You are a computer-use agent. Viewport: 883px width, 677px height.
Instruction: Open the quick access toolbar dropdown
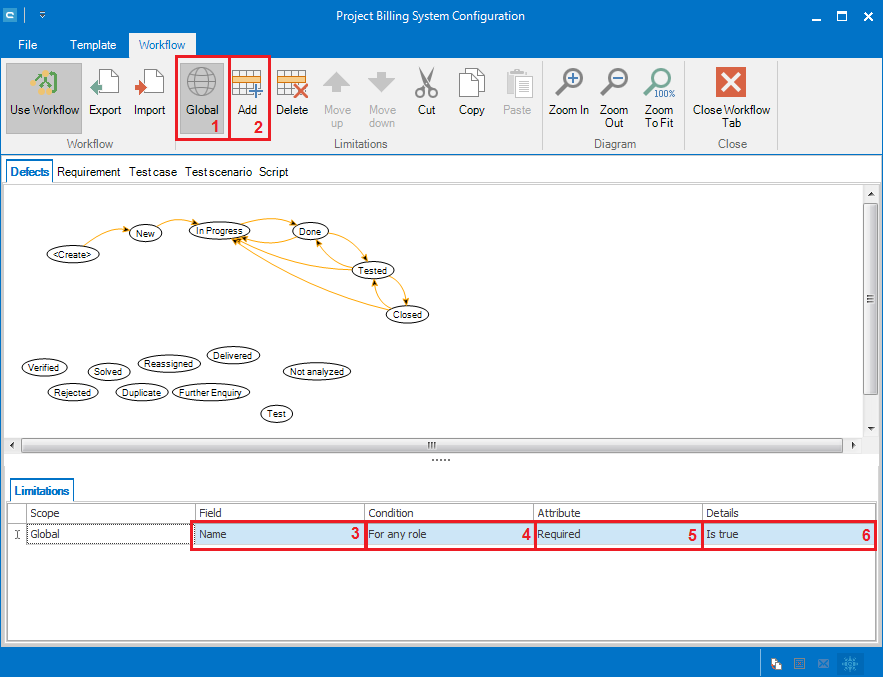[43, 16]
